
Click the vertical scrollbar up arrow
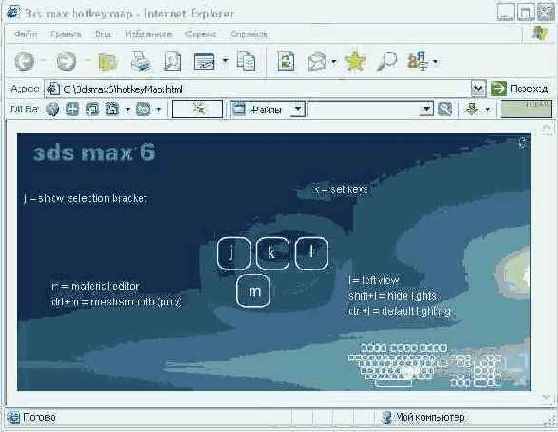pos(546,128)
